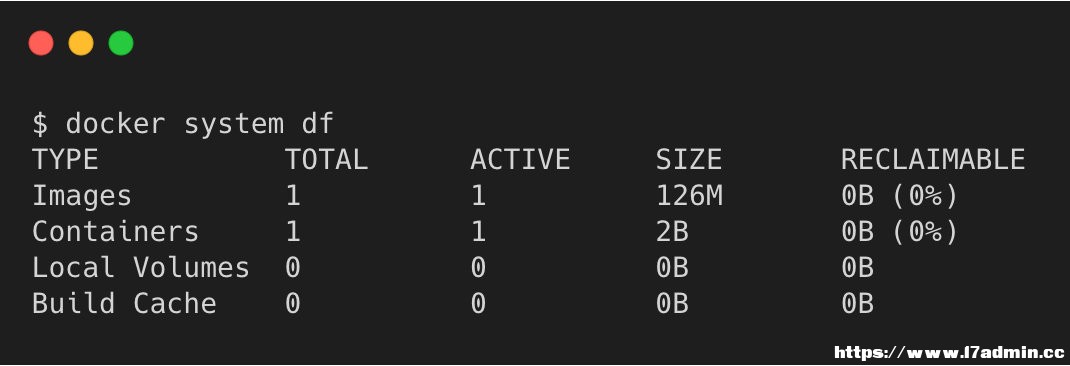
Task: Click the Images reclaimable 0B (0%) value
Action: pos(899,196)
